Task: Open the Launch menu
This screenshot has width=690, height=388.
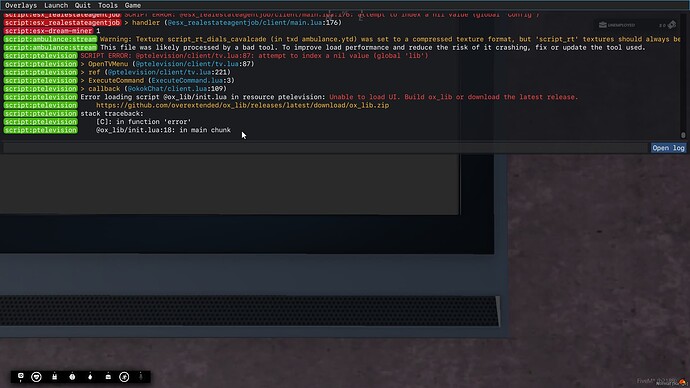Action: tap(56, 5)
